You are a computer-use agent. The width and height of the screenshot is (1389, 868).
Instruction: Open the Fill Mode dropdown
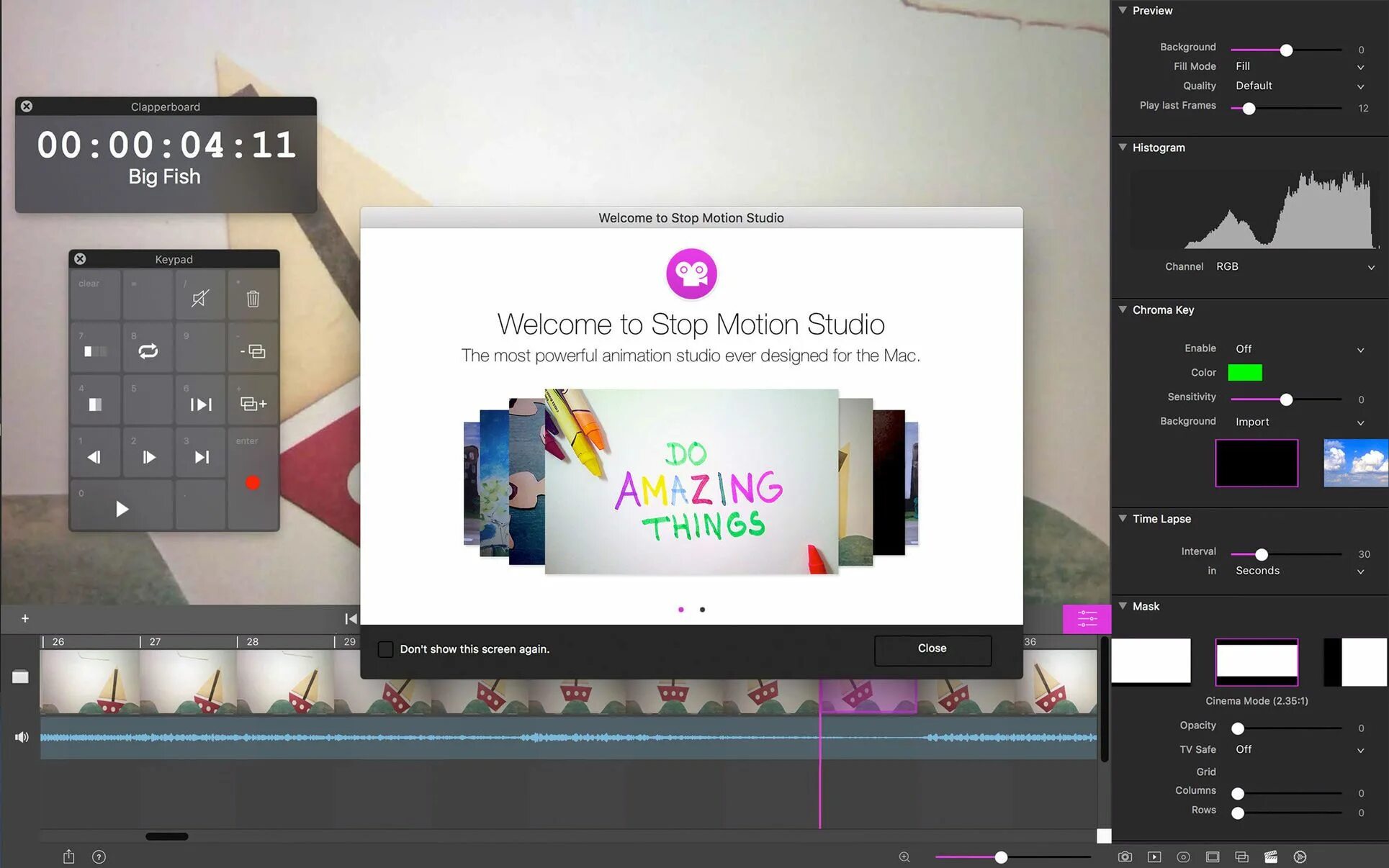pyautogui.click(x=1300, y=66)
